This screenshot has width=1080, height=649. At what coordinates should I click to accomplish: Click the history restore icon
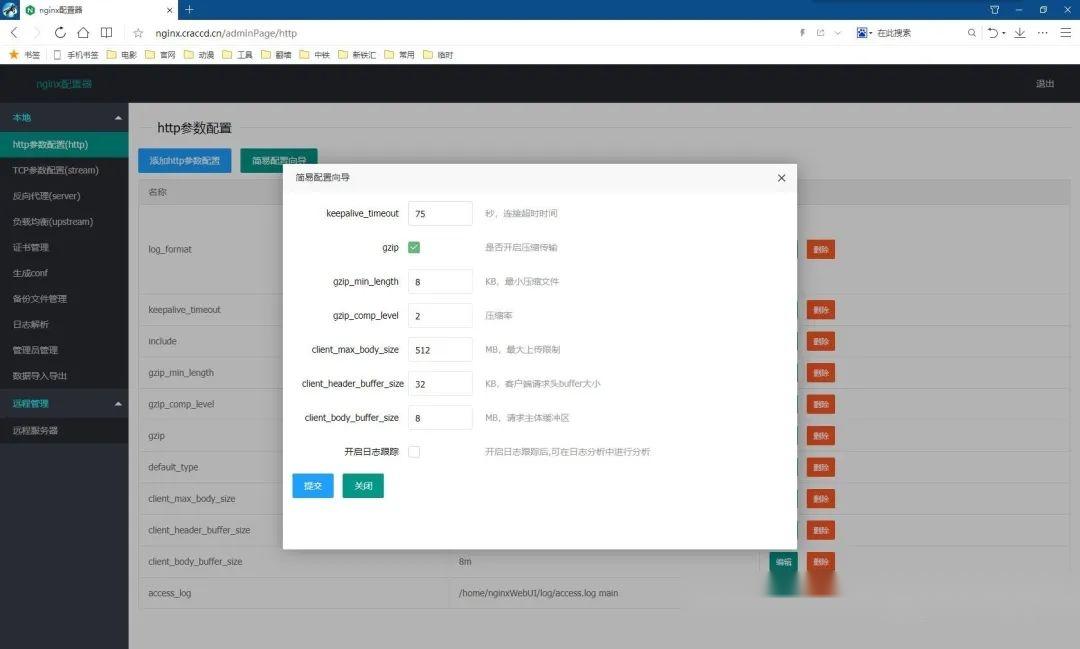(993, 32)
